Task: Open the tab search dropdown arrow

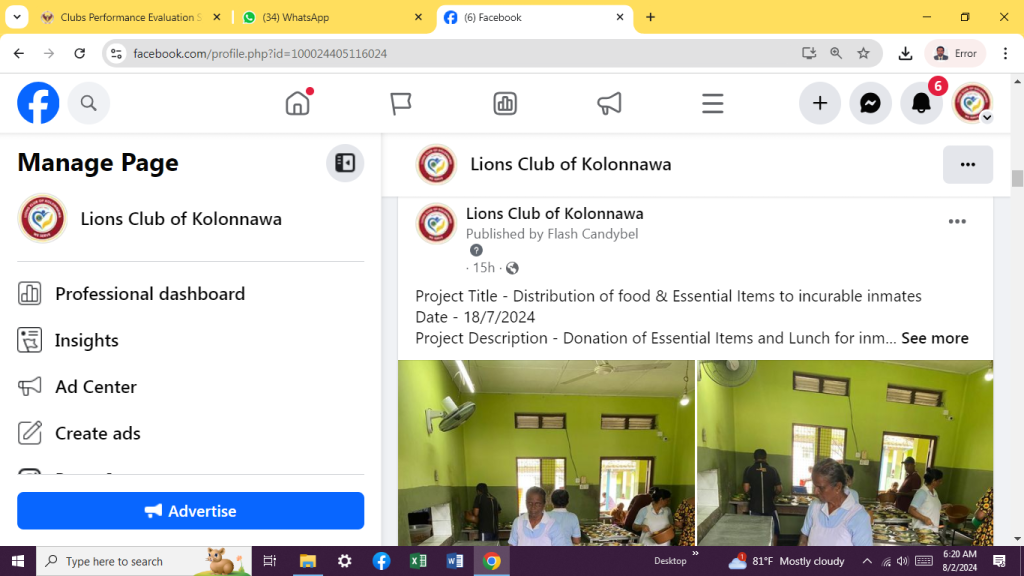Action: [17, 17]
